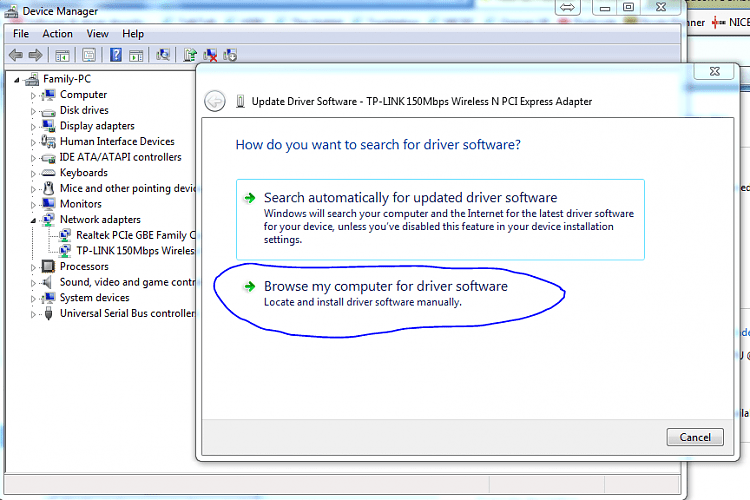Click the Monitors icon in tree
The image size is (750, 500).
tap(48, 204)
